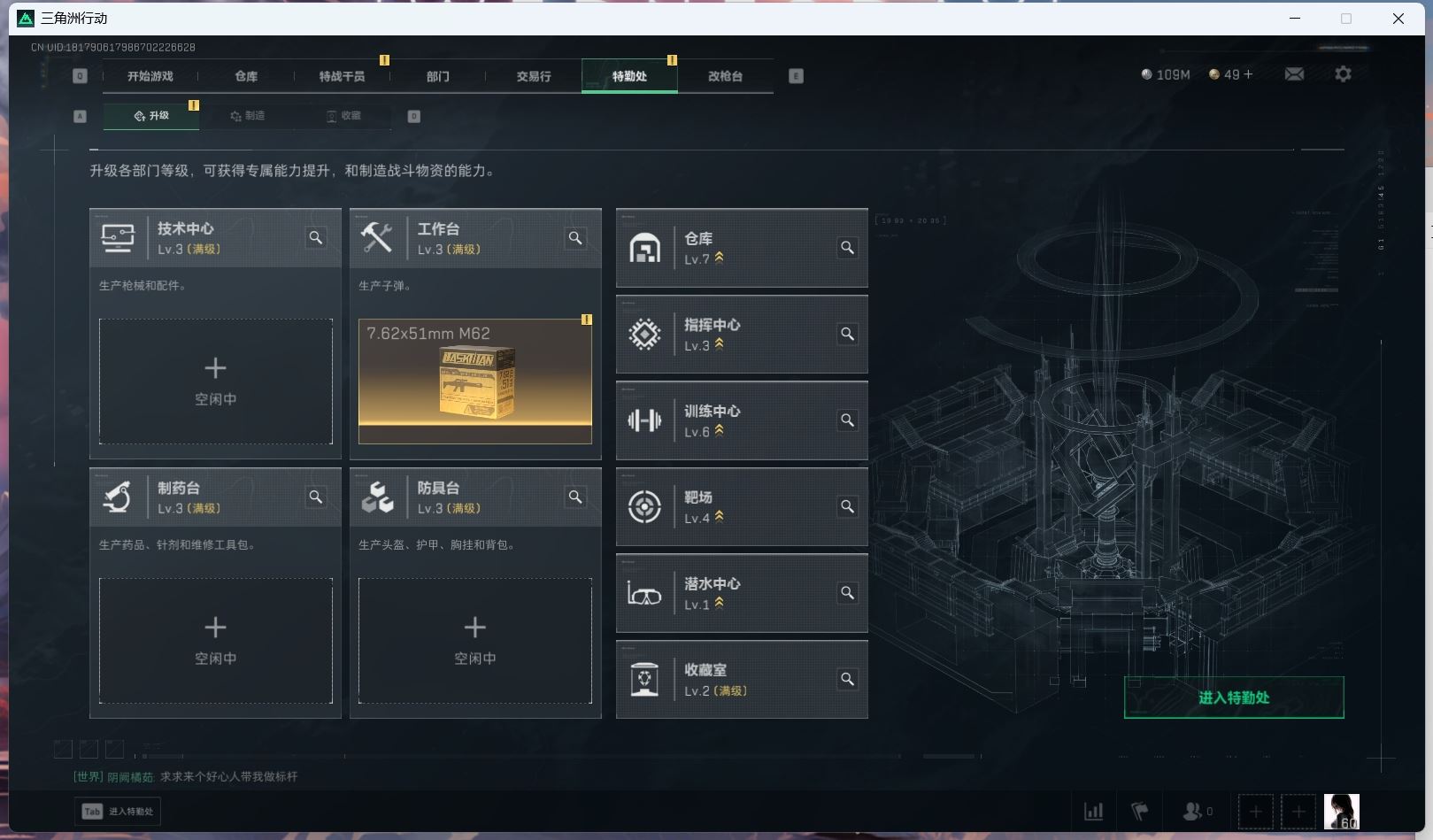This screenshot has height=840, width=1433.
Task: Expand 潜水中心 Lv.1 upgrade entry
Action: click(742, 593)
